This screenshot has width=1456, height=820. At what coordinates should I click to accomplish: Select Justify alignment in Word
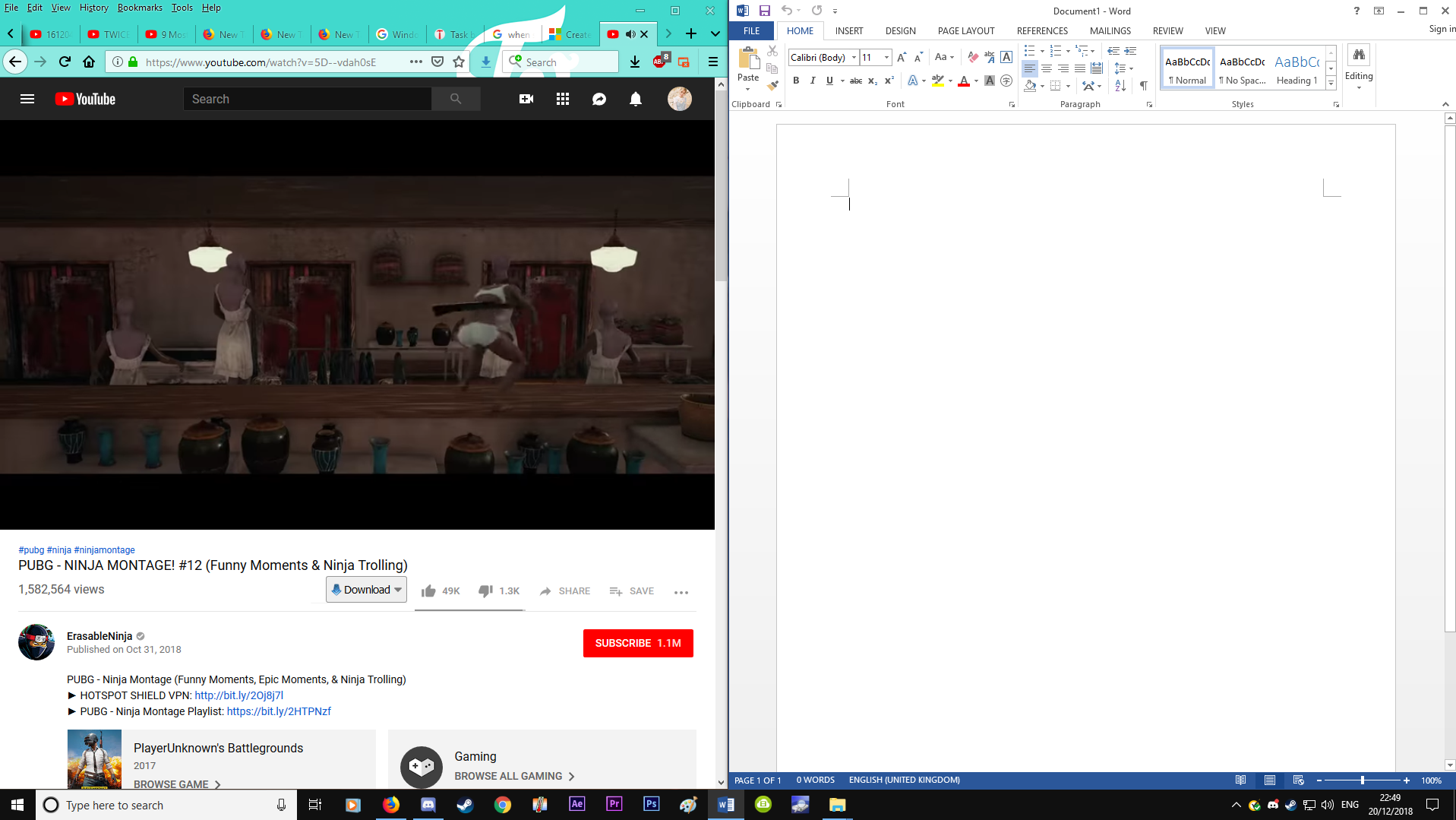click(1080, 68)
